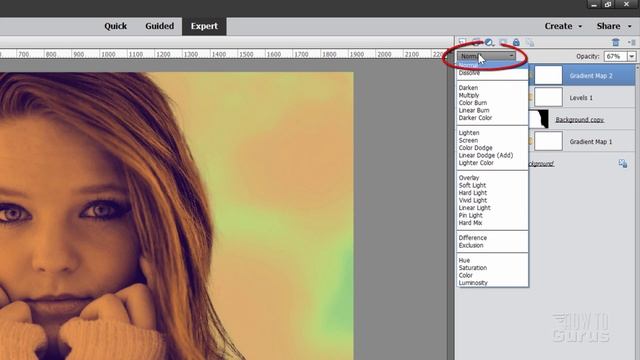The width and height of the screenshot is (640, 360).
Task: Open the Create dropdown
Action: tap(563, 26)
